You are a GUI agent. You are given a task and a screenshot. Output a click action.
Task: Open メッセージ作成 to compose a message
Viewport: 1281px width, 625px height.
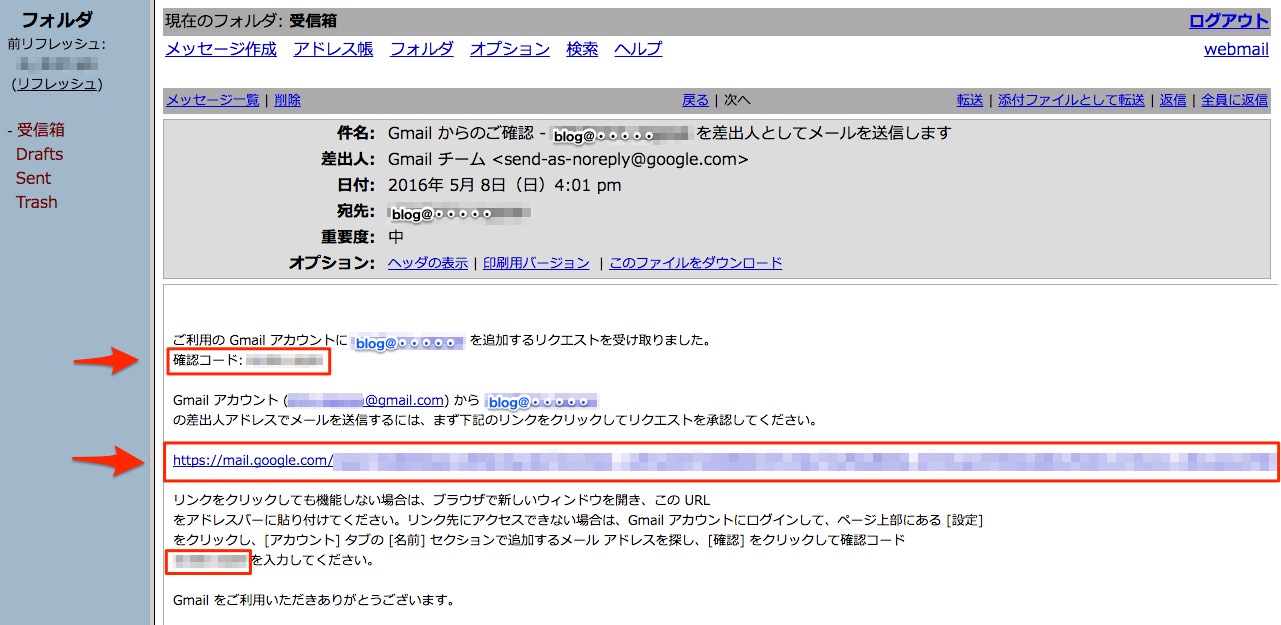221,49
